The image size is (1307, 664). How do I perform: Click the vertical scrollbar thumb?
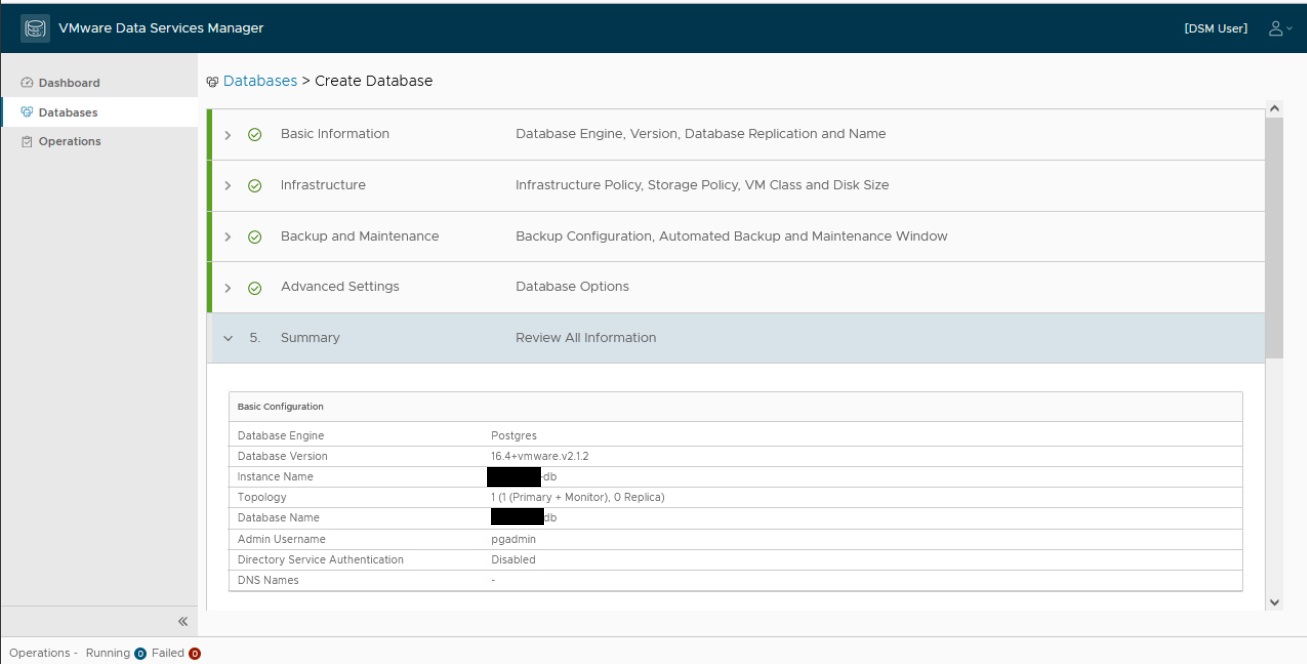coord(1274,237)
